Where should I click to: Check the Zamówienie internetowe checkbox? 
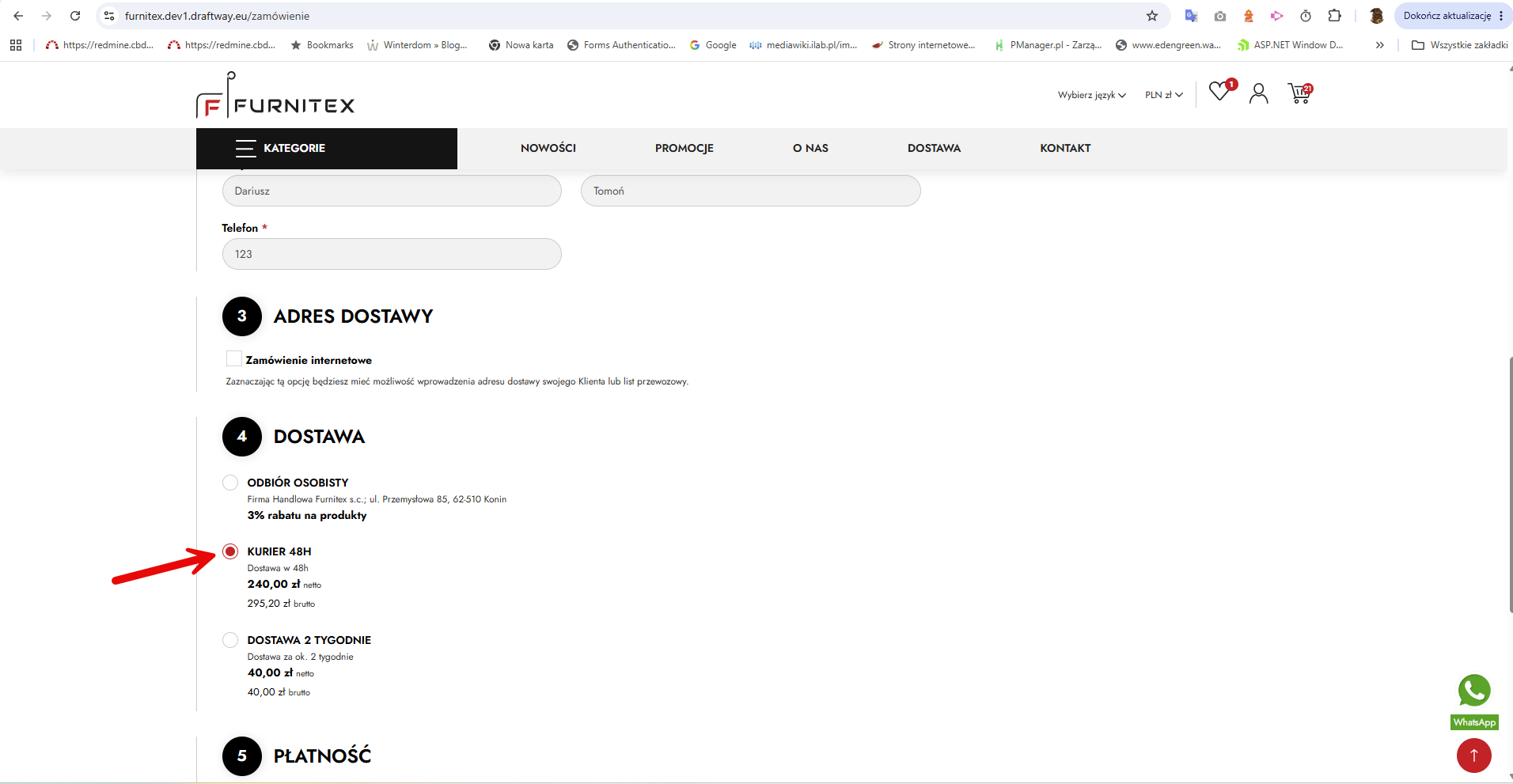233,358
